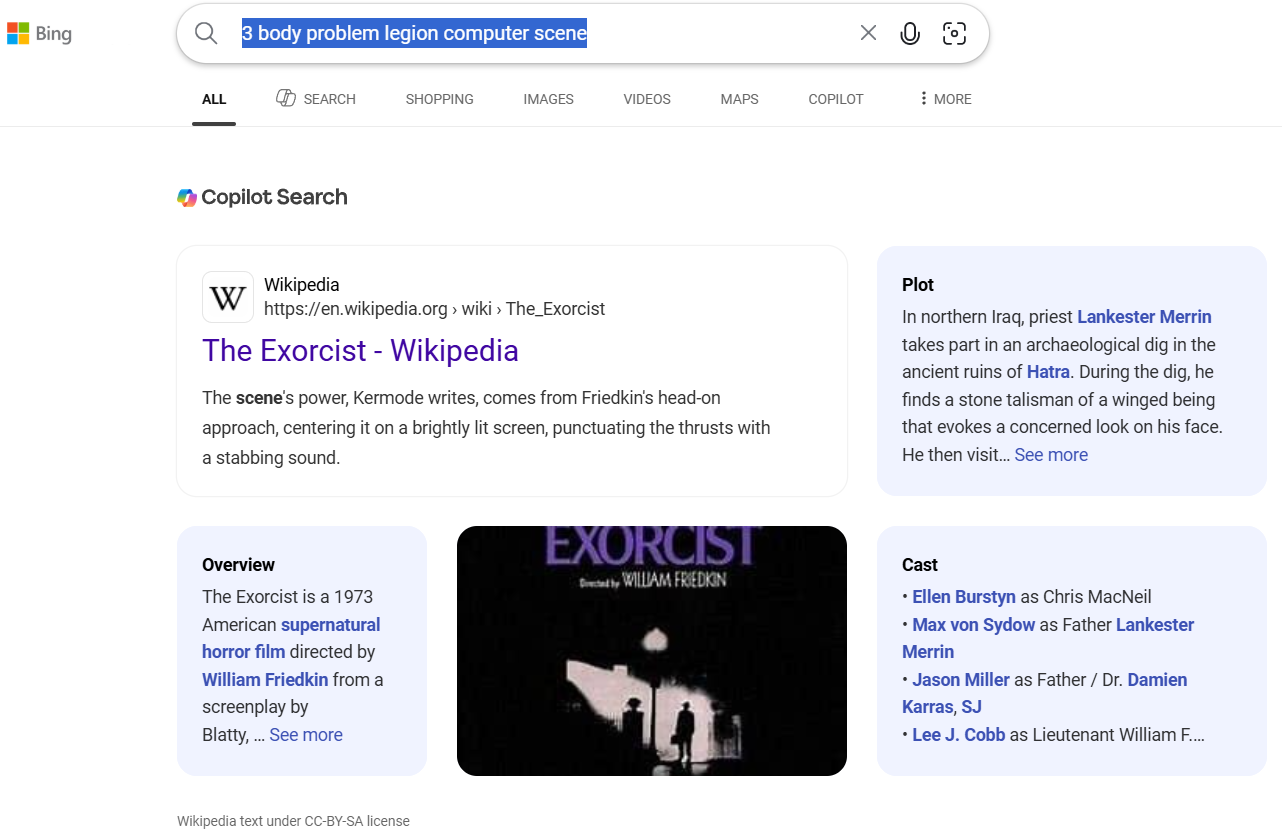Expand Plot section with See more
Screen dimensions: 1282x838
(1051, 455)
